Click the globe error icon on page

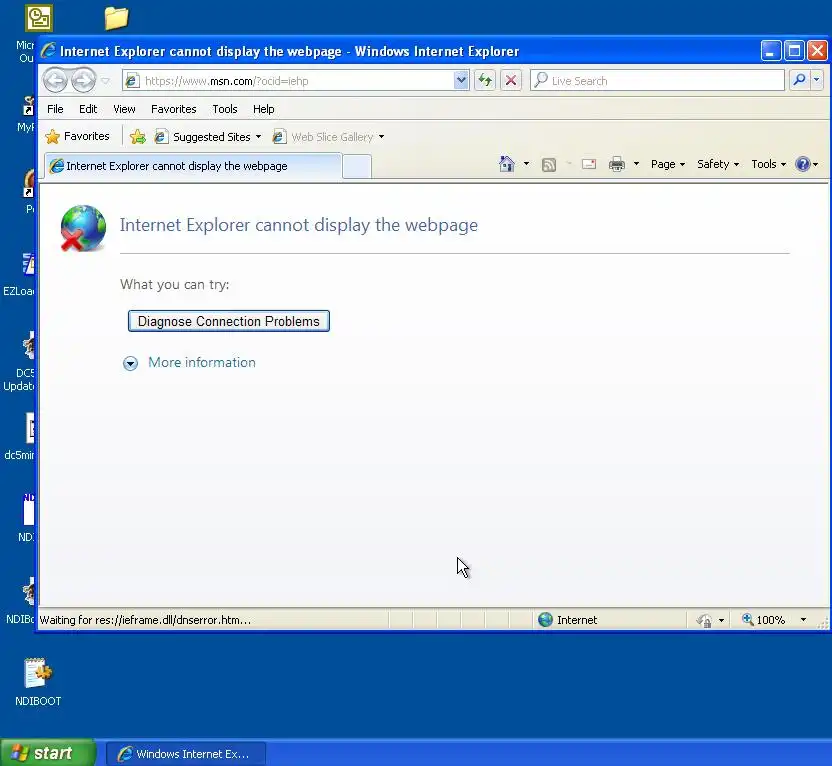click(83, 228)
